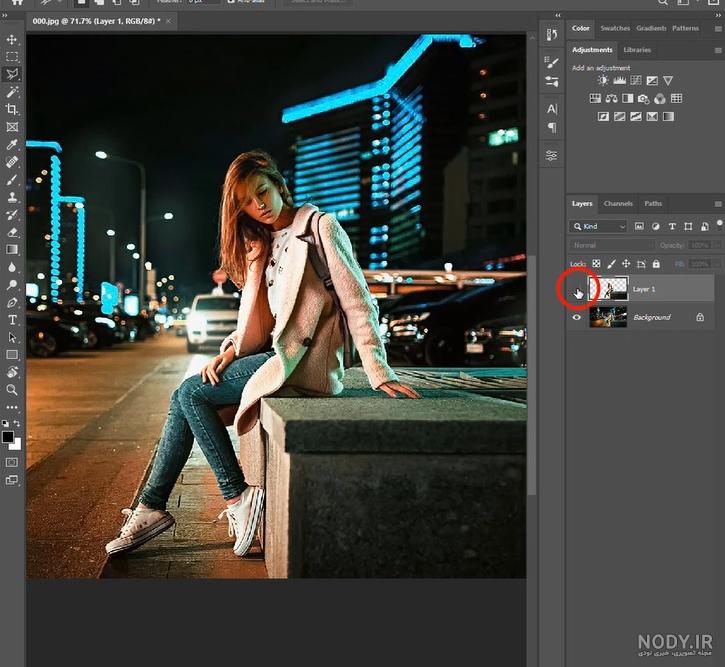
Task: Hide the Background layer
Action: 577,317
